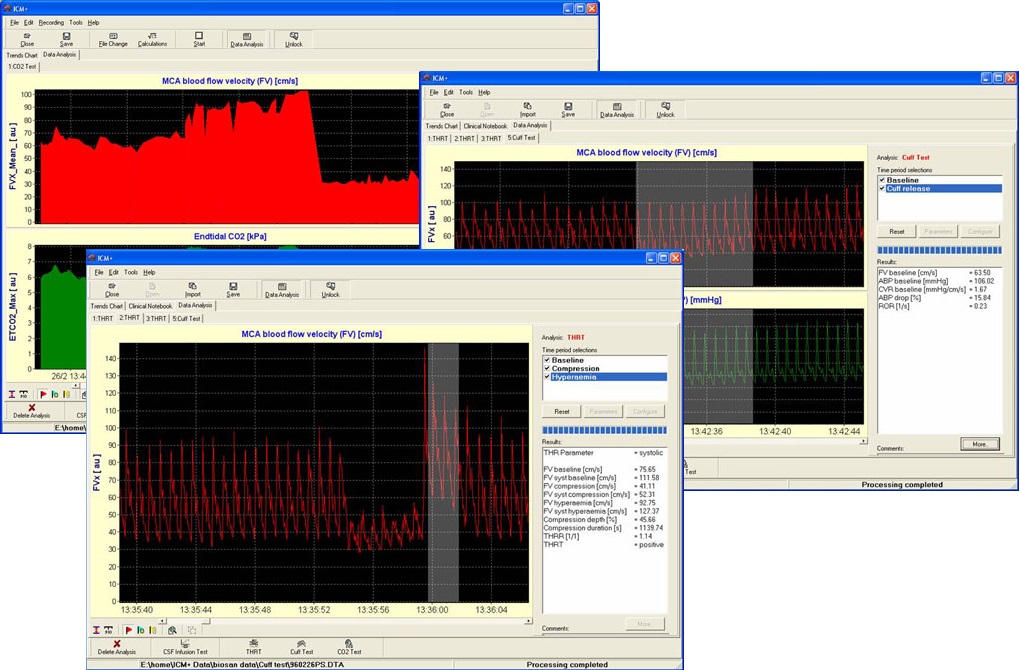Open the Recording menu
Viewport: 1020px width, 670px height.
(51, 22)
